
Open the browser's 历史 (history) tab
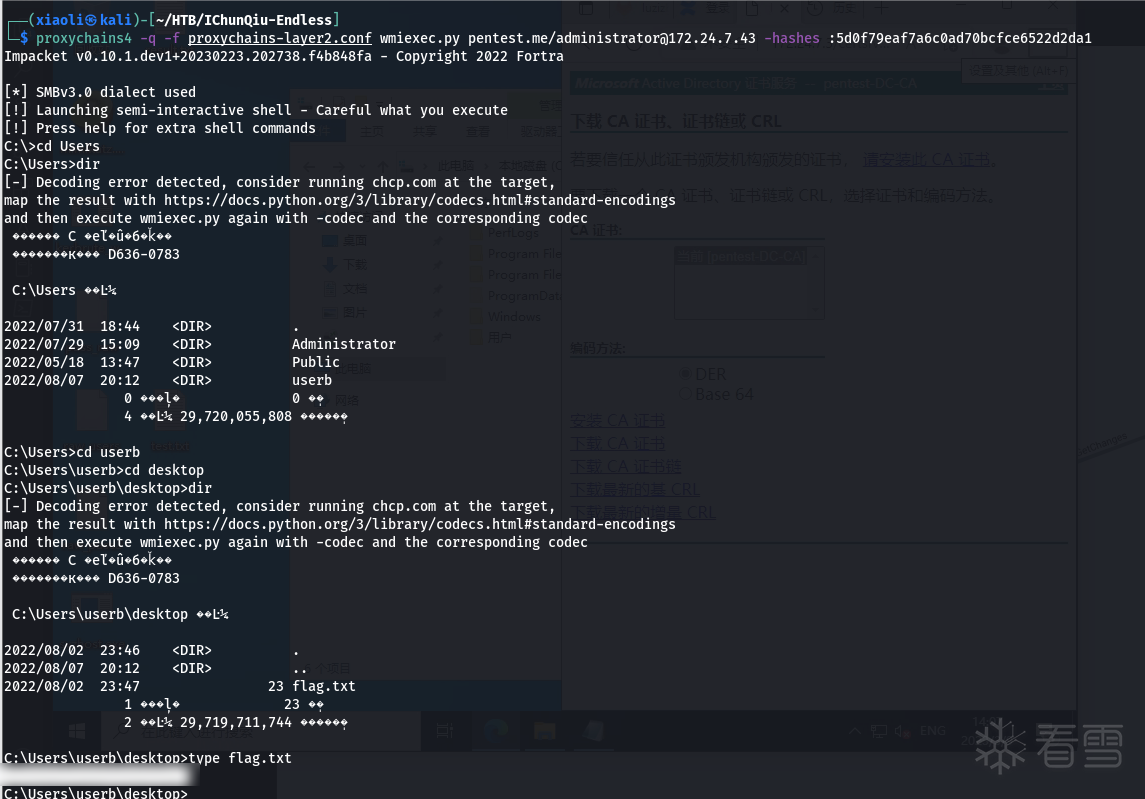point(831,8)
